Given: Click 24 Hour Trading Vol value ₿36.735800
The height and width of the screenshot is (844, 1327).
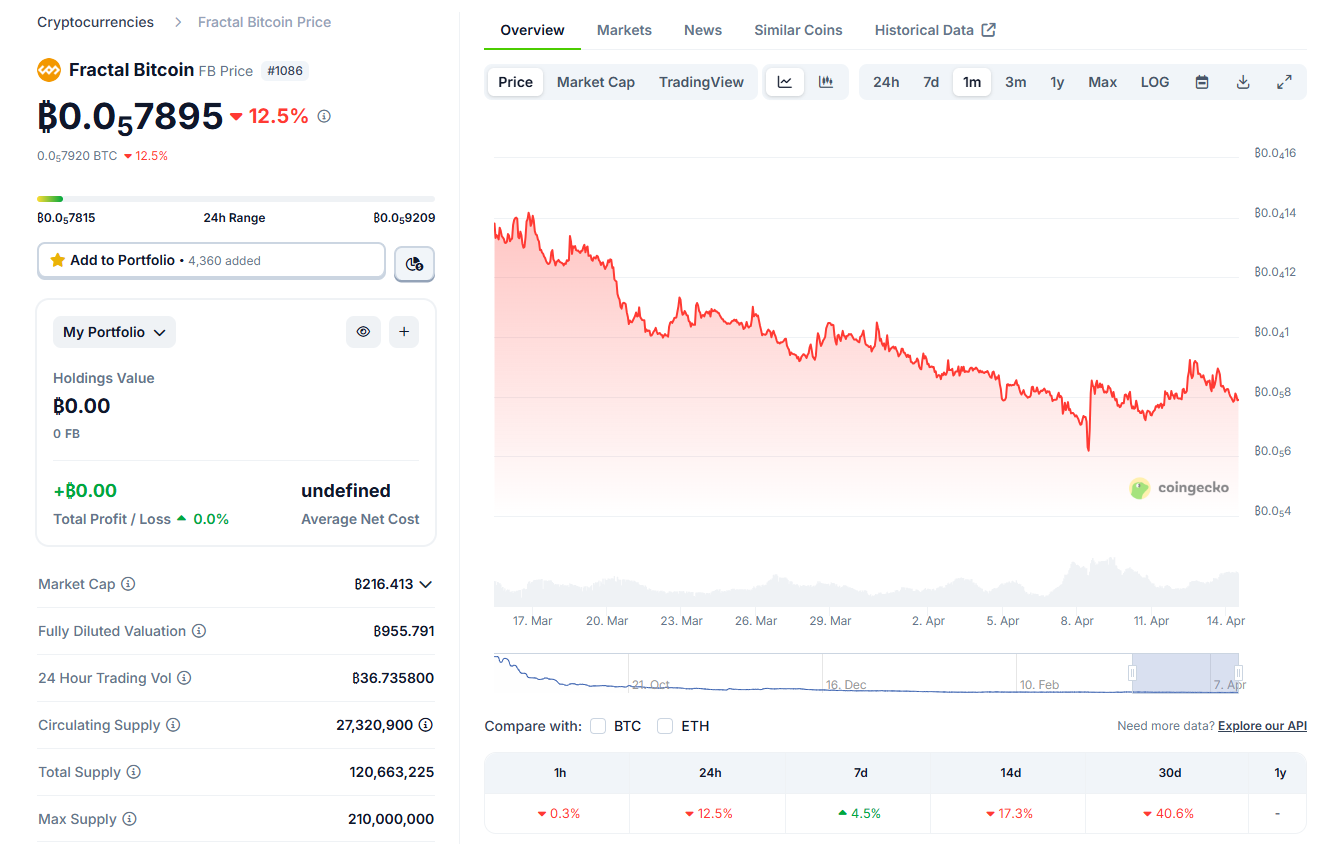Looking at the screenshot, I should point(393,678).
